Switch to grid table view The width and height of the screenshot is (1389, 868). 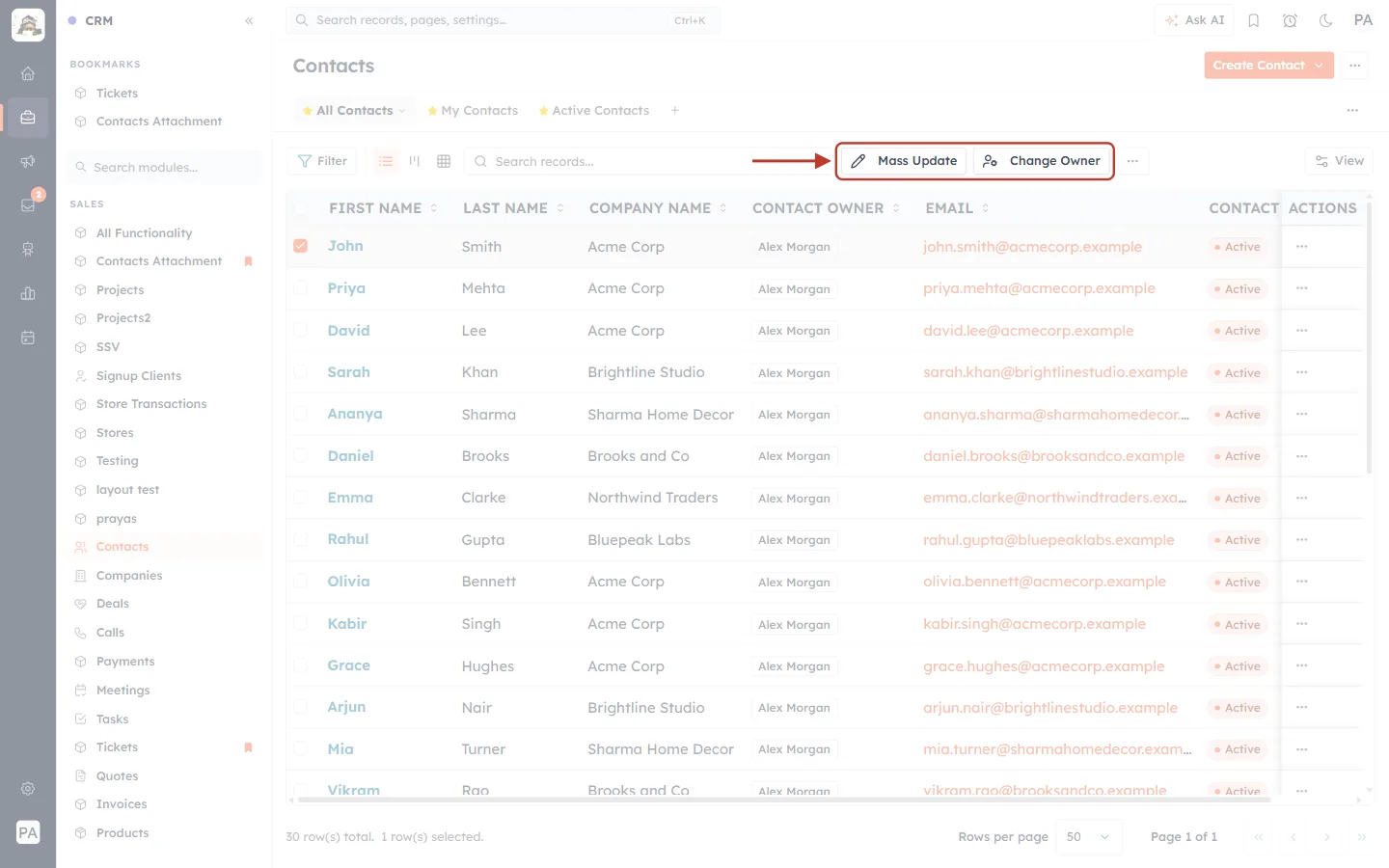(x=444, y=161)
